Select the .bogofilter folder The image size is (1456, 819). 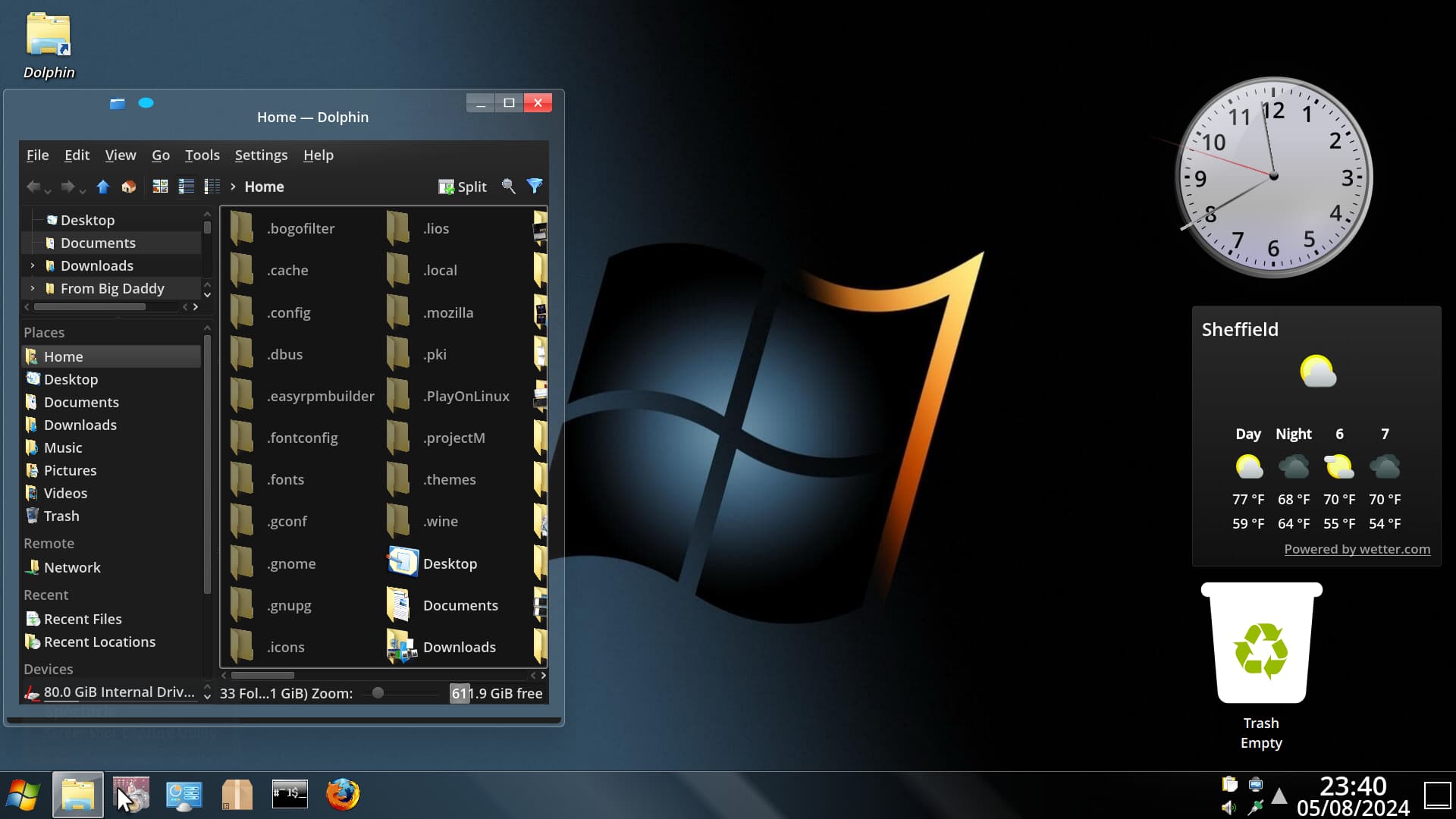click(x=282, y=228)
